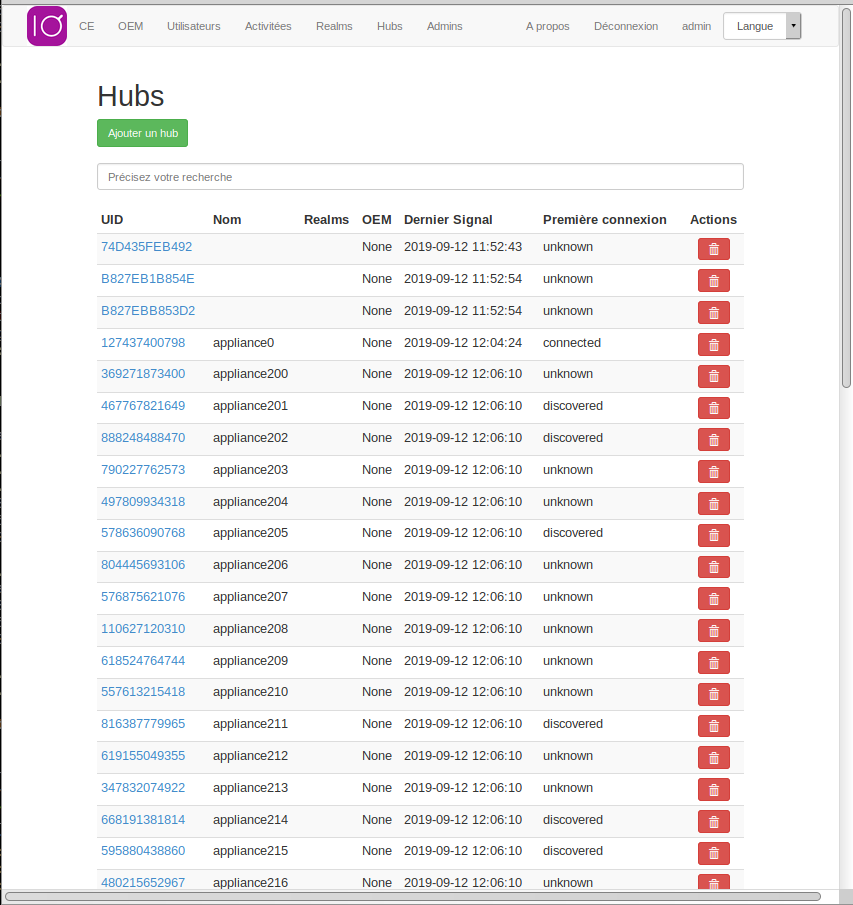The image size is (853, 905).
Task: Click the Déconnexion link
Action: click(x=626, y=26)
